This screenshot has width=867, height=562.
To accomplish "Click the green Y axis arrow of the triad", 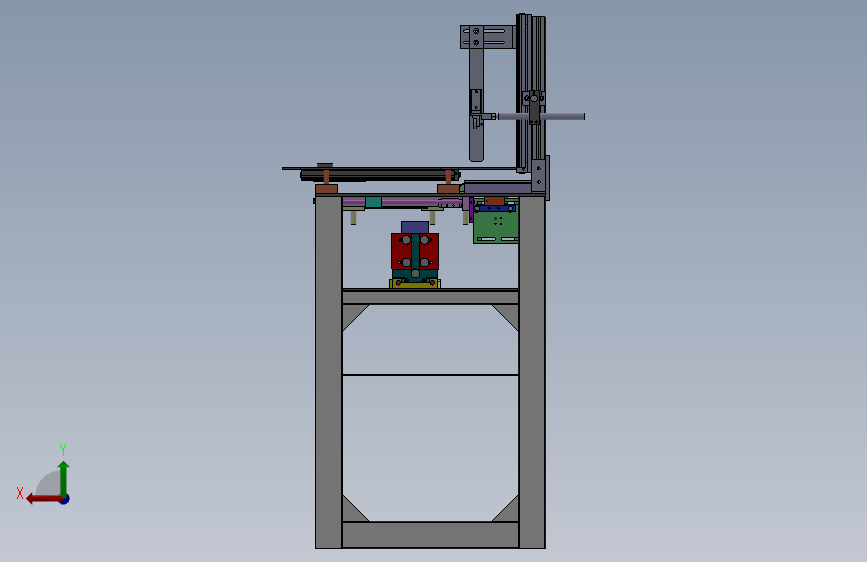I will tap(64, 478).
